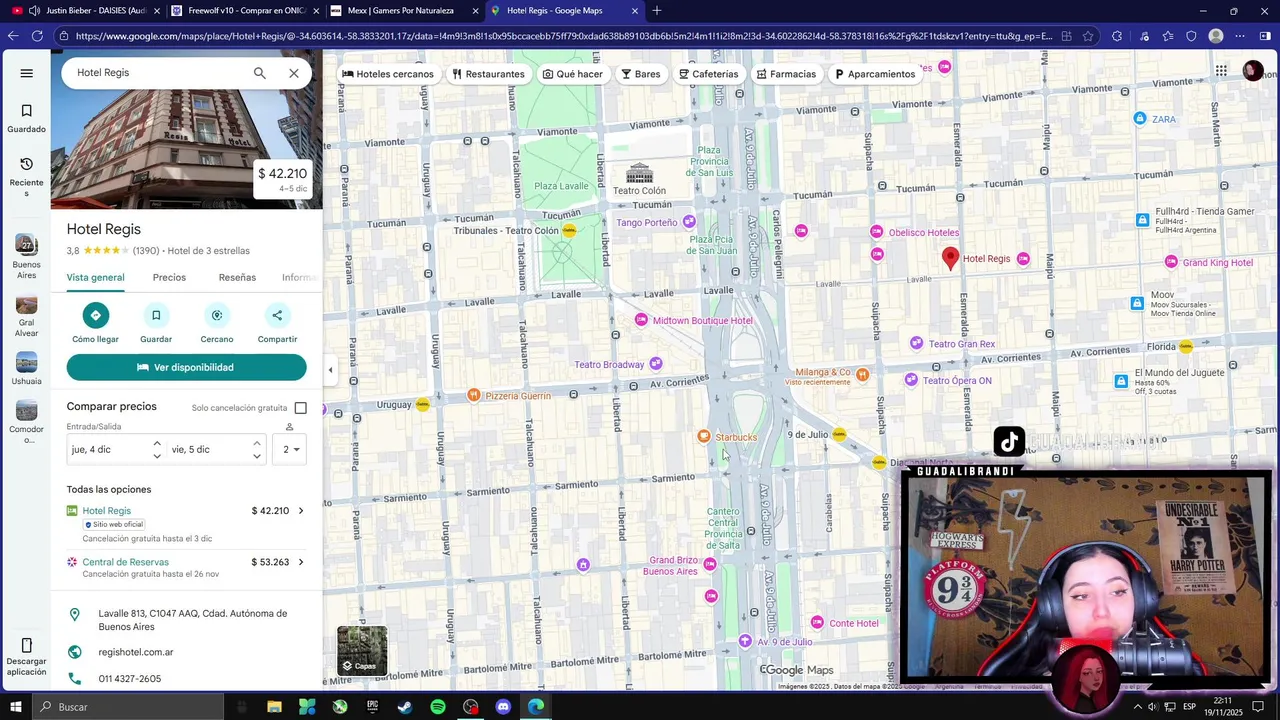This screenshot has height=720, width=1280.
Task: Click the Hotel Regis red map pin
Action: click(x=951, y=259)
